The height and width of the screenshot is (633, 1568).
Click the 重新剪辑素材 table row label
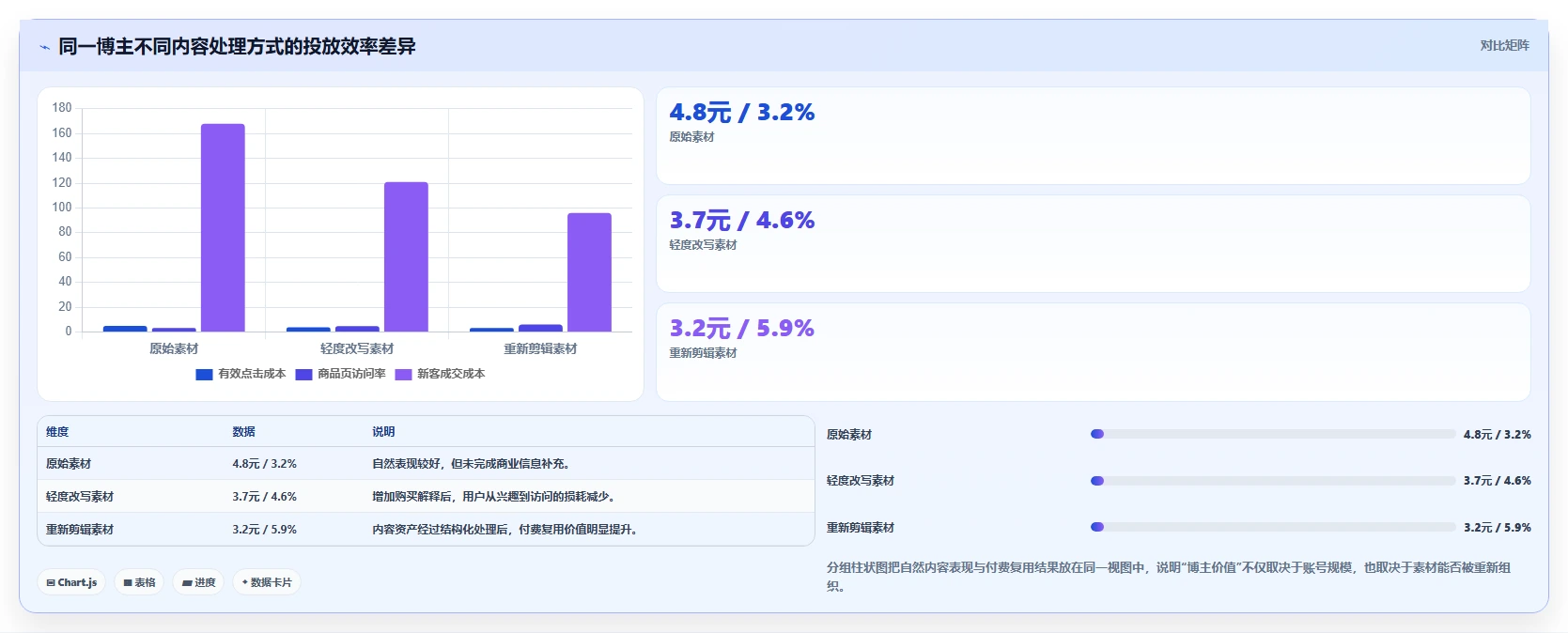[x=80, y=530]
